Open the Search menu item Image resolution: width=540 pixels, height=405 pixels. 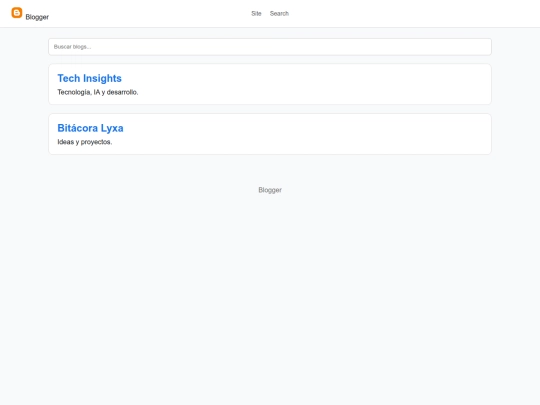pyautogui.click(x=279, y=13)
